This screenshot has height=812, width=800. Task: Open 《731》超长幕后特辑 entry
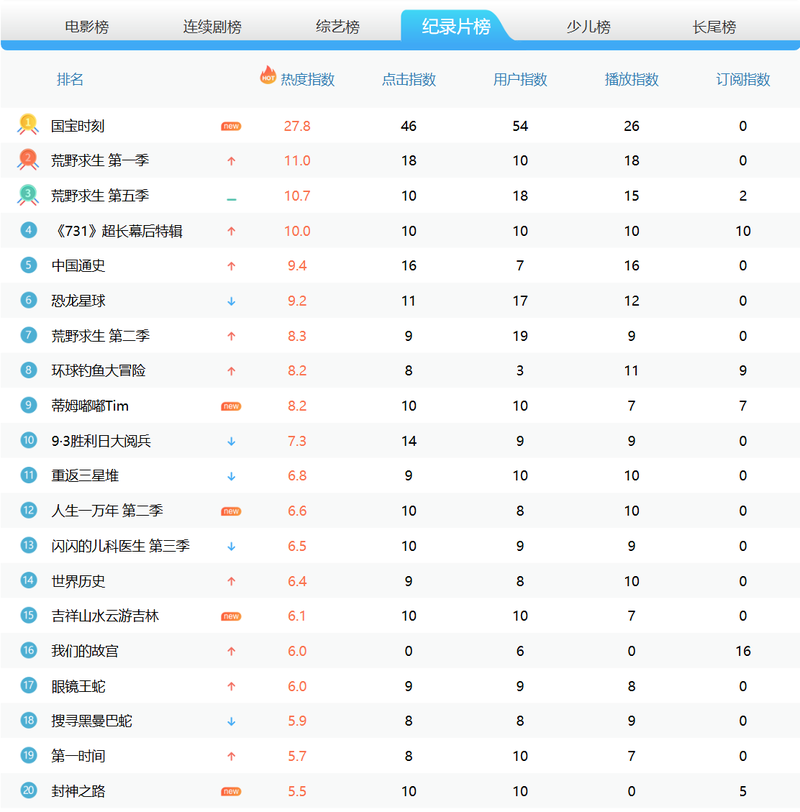point(117,231)
